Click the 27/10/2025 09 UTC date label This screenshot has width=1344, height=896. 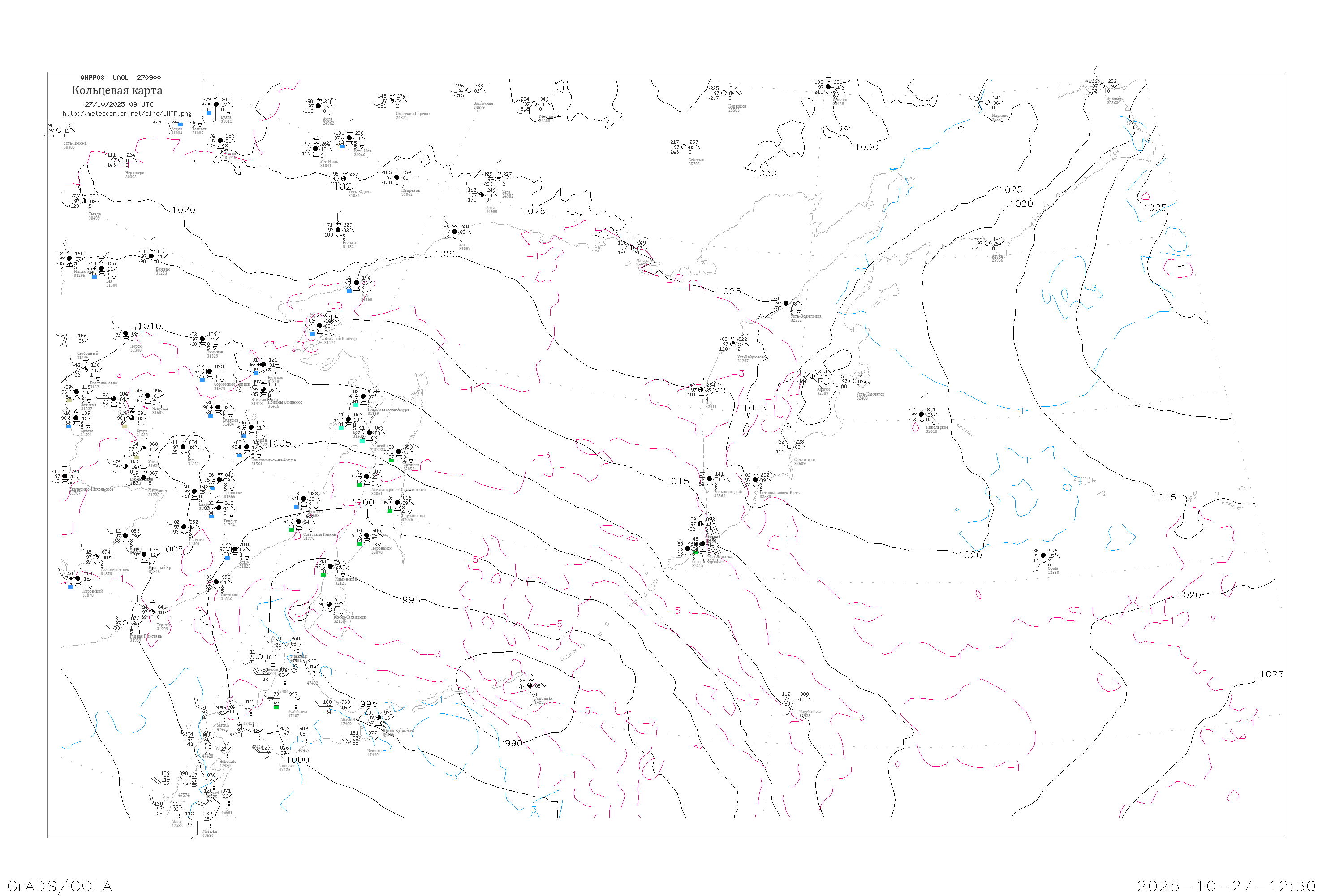[x=119, y=104]
